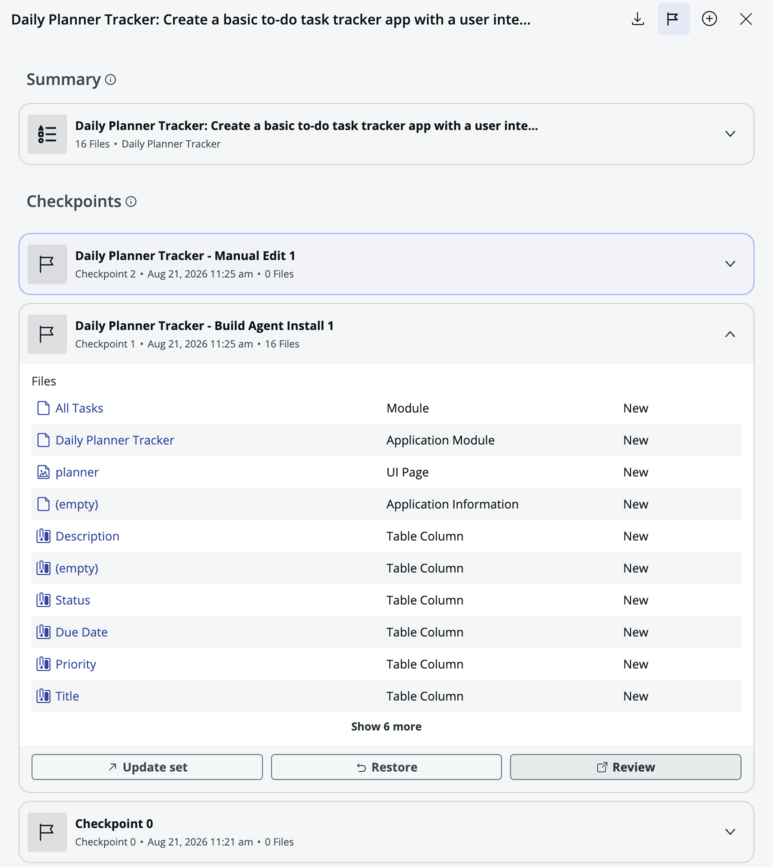This screenshot has width=773, height=867.
Task: Open the planner UI Page link
Action: 77,472
